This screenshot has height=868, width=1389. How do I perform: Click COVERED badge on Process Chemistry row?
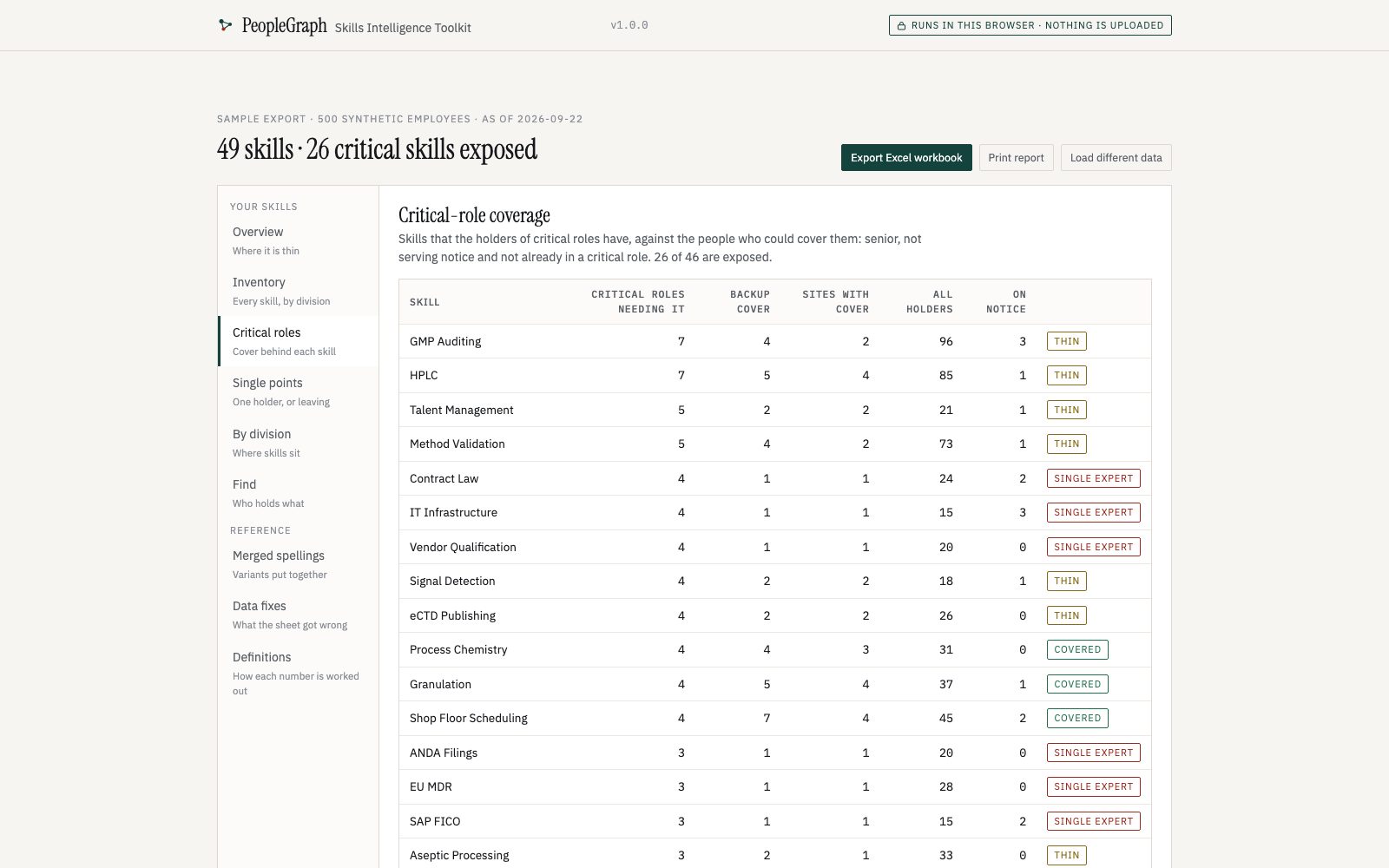(x=1077, y=649)
